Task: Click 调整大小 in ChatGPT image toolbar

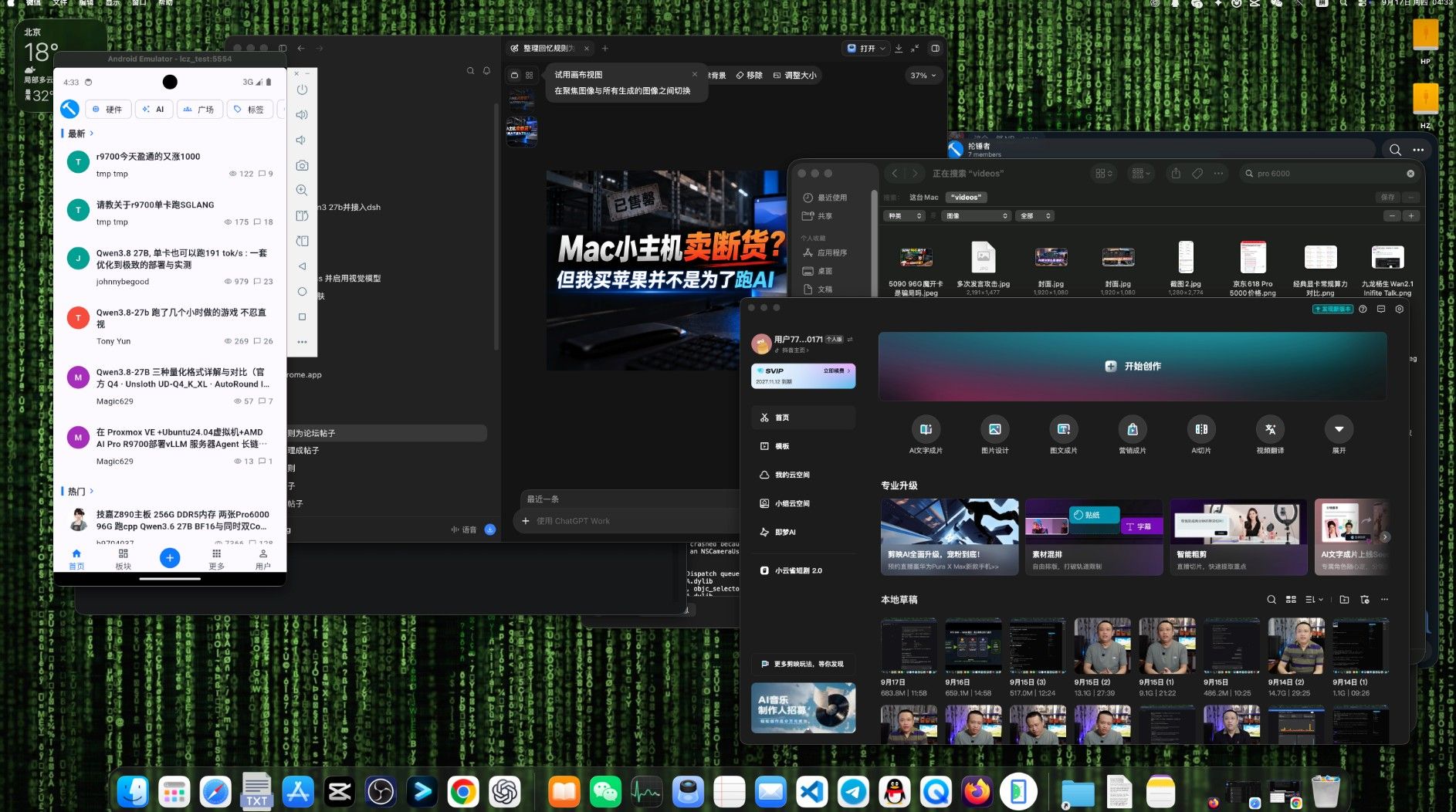Action: [x=794, y=76]
